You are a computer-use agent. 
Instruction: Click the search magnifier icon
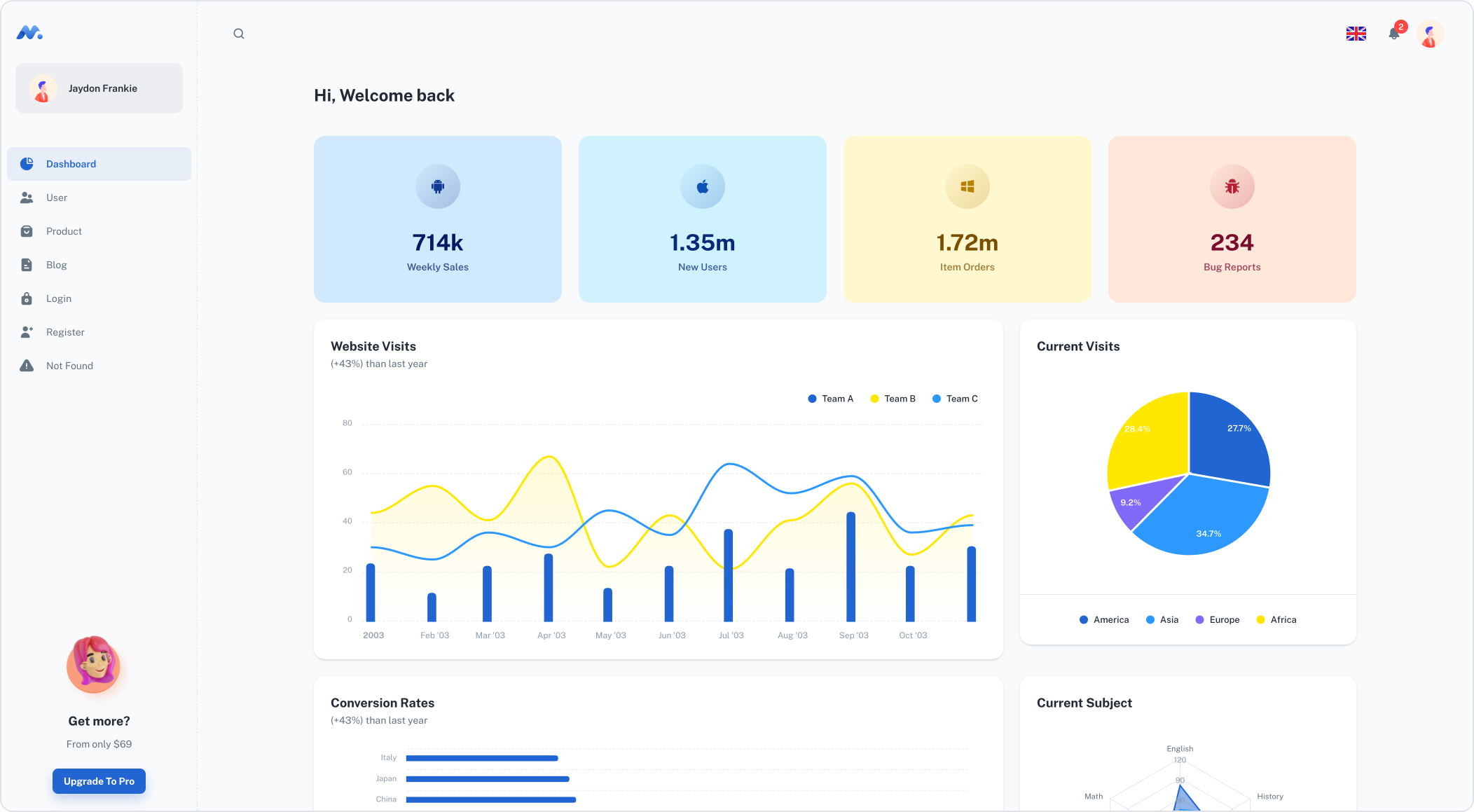point(239,34)
